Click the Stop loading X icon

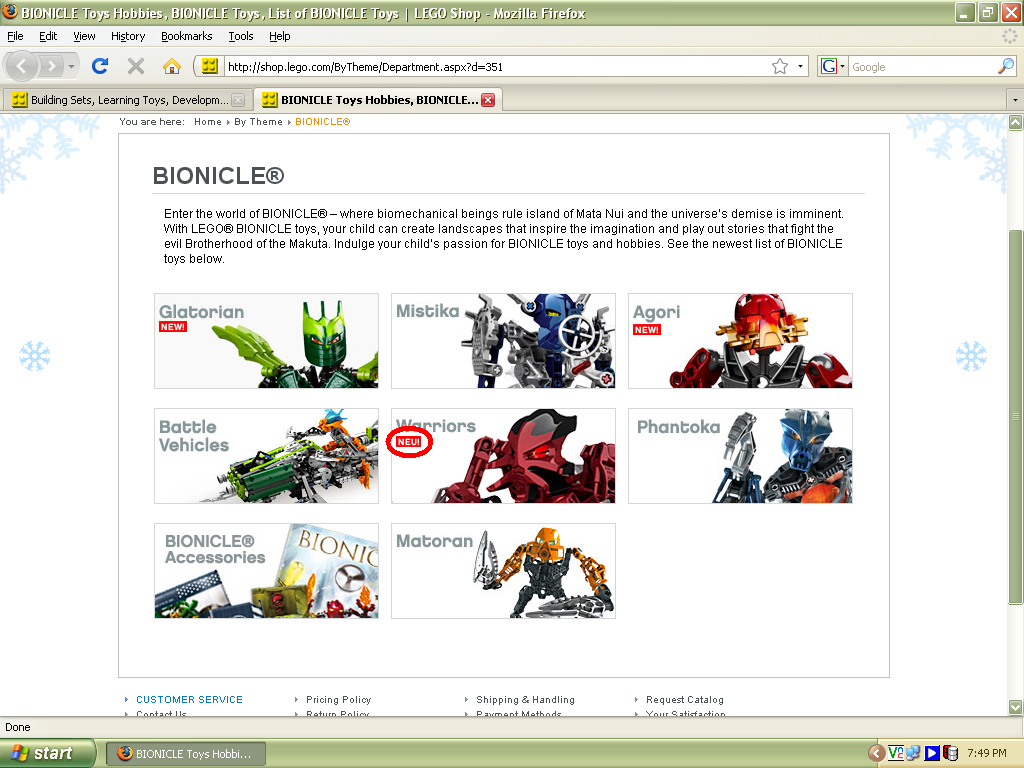136,66
